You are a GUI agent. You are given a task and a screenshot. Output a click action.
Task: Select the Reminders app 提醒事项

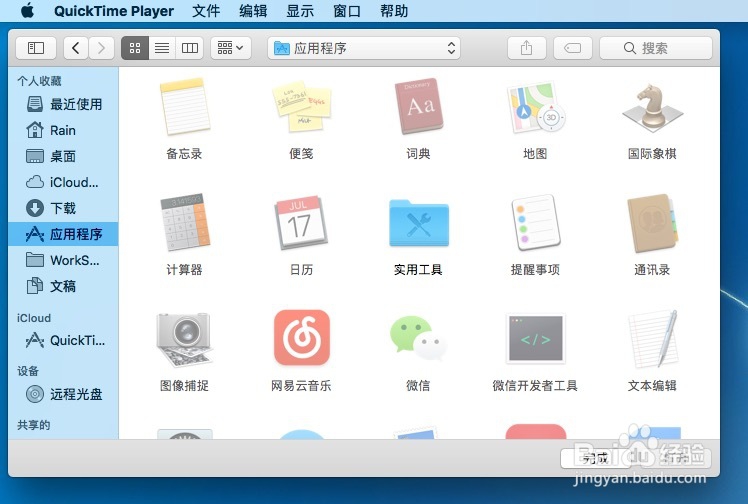coord(535,222)
